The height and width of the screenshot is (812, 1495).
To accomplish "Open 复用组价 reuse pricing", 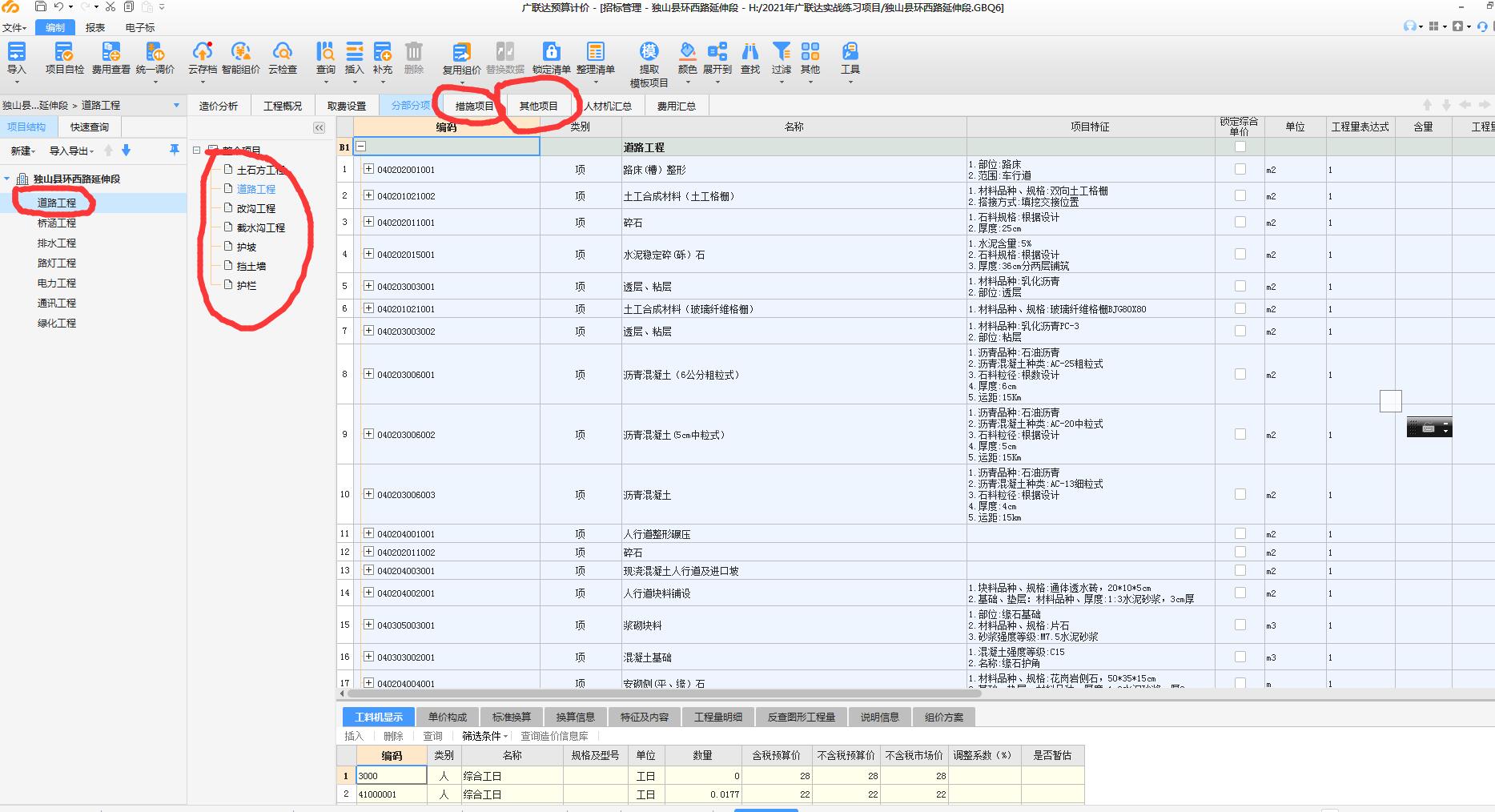I will [462, 58].
